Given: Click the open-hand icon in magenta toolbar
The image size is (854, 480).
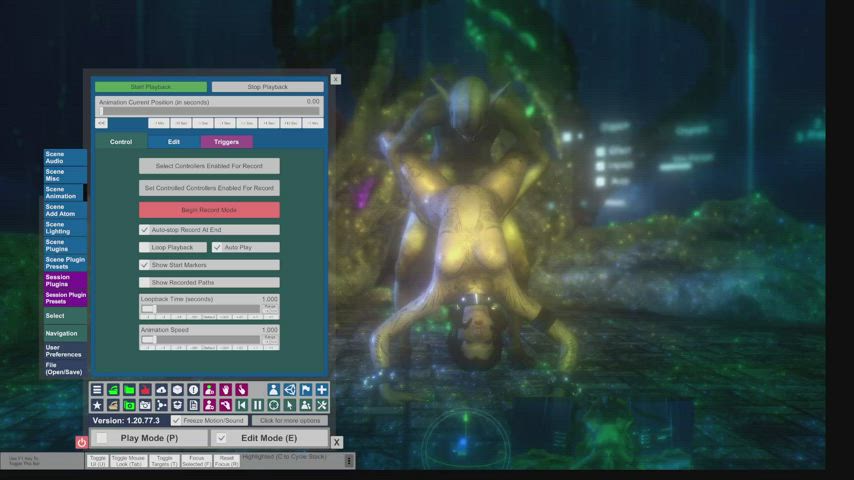Looking at the screenshot, I should coord(225,390).
